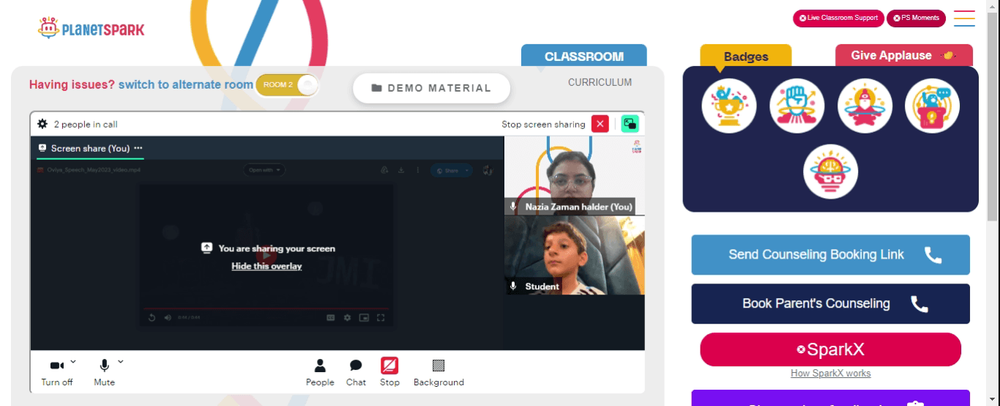Select Nazia Zaman halder video tile
1000x406 pixels.
pyautogui.click(x=574, y=176)
